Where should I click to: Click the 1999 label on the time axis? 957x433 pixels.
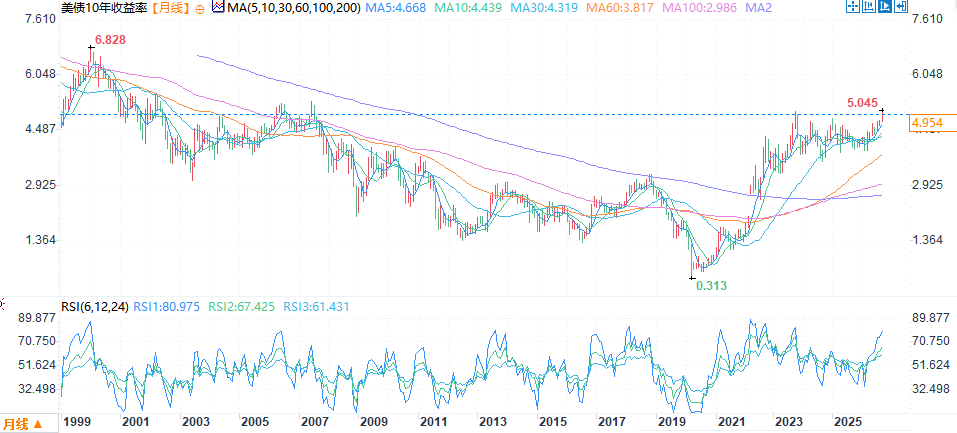point(76,422)
